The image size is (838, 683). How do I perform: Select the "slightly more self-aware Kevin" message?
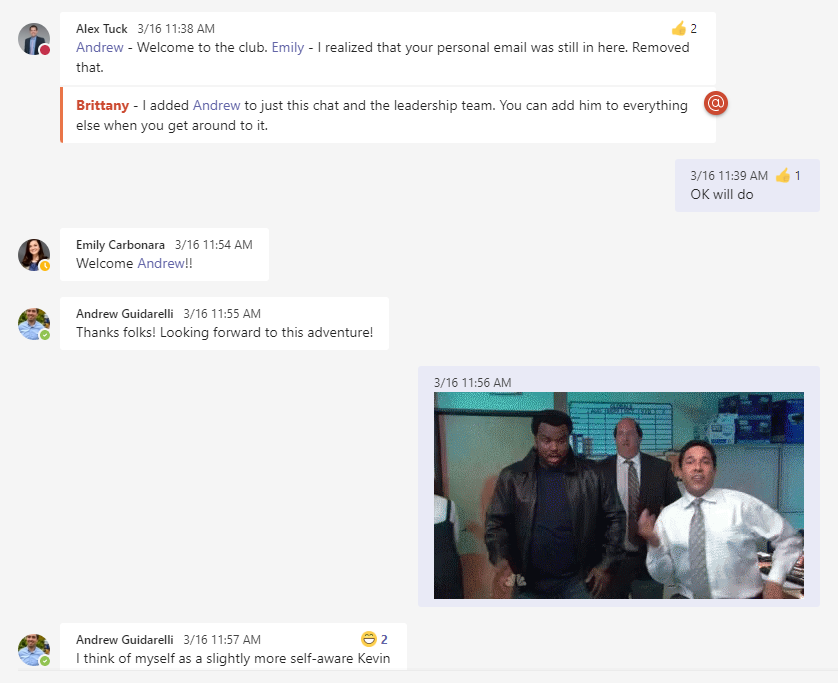234,647
